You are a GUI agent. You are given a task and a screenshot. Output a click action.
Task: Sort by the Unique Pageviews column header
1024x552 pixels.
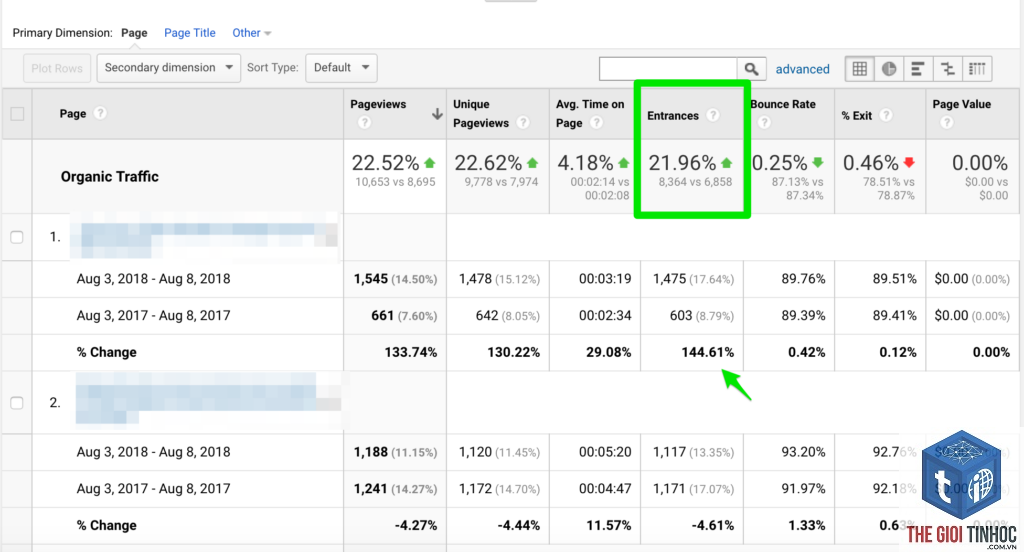coord(481,114)
